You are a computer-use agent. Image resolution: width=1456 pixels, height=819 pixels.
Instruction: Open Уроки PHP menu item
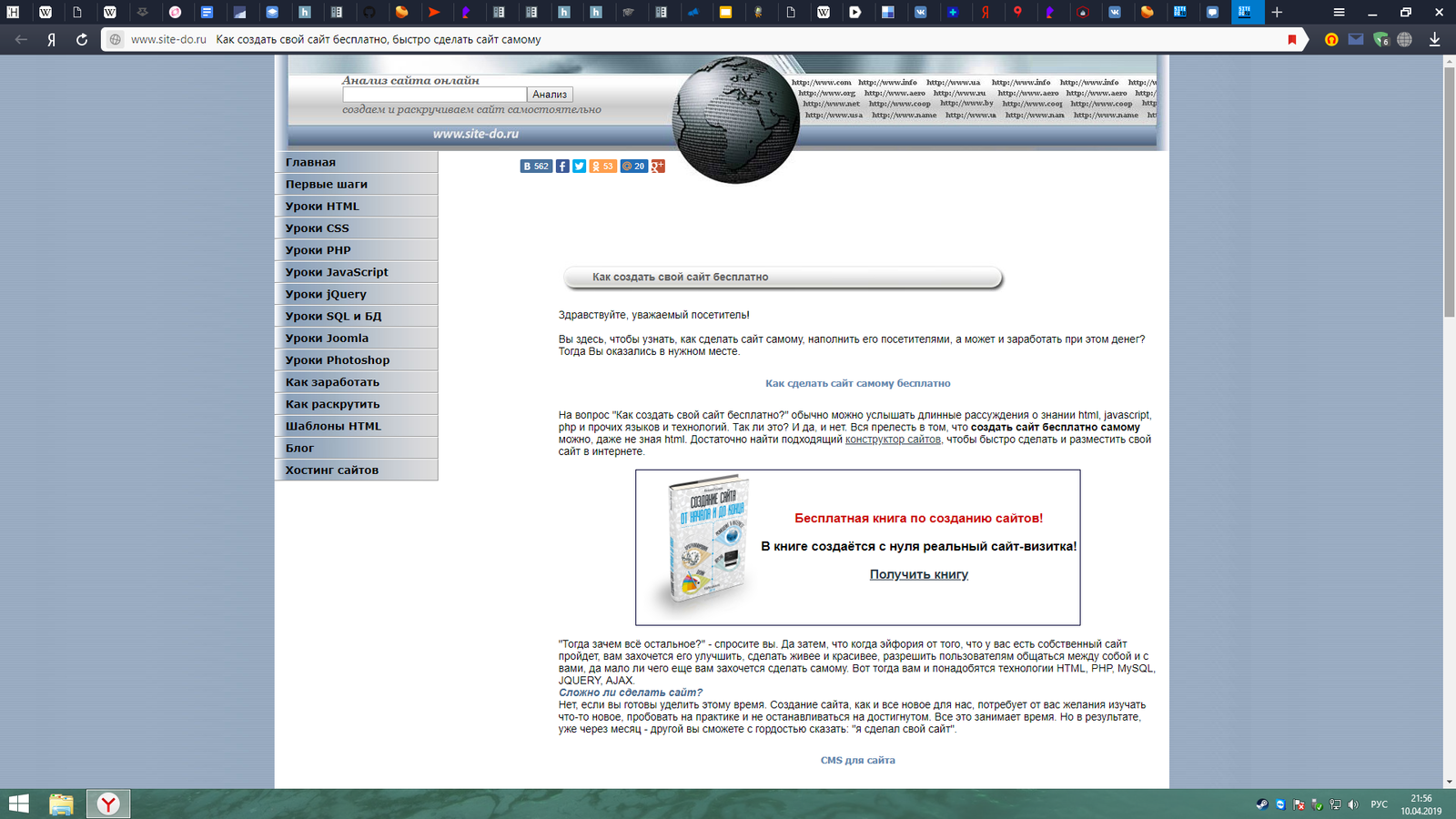(x=356, y=250)
